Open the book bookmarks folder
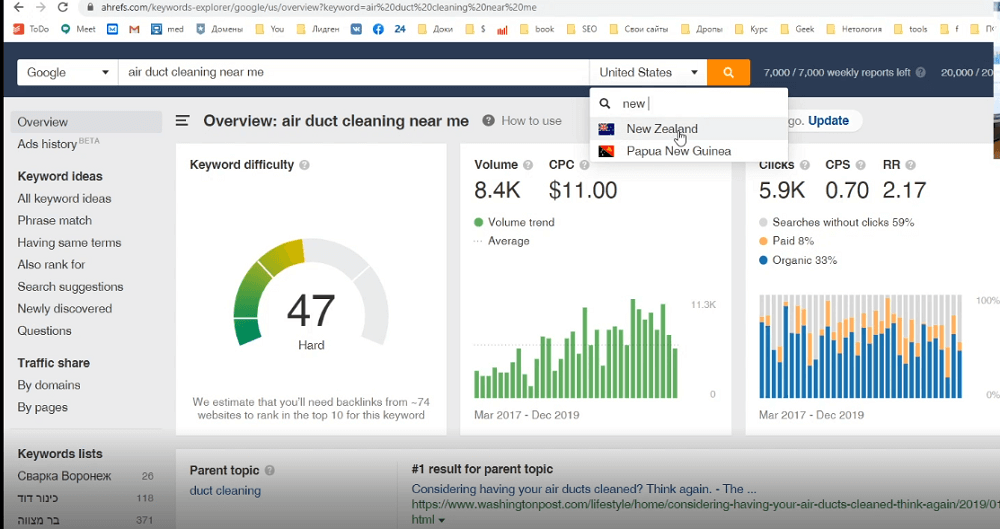The image size is (1000, 529). 537,29
